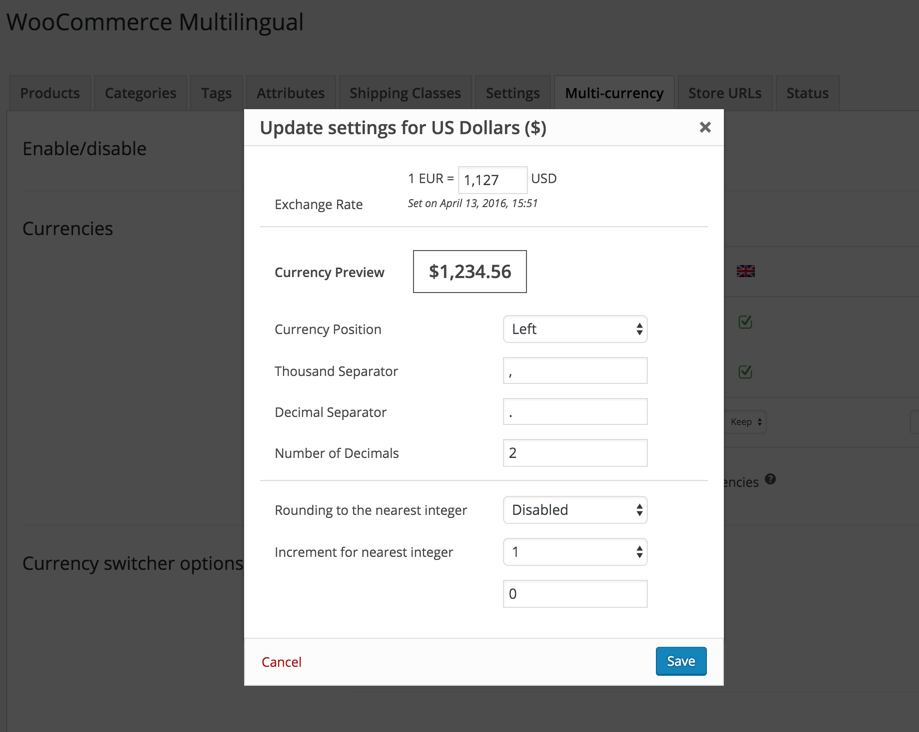Viewport: 919px width, 732px height.
Task: Switch to the Store URLs tab
Action: (724, 93)
